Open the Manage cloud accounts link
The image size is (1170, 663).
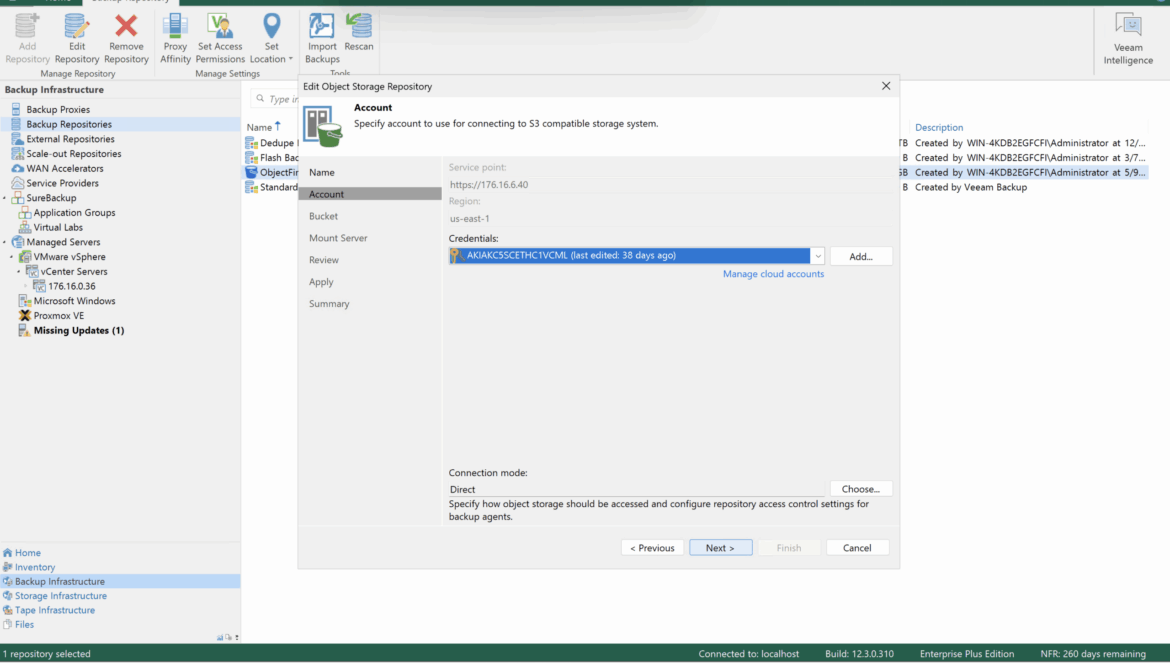[x=773, y=274]
